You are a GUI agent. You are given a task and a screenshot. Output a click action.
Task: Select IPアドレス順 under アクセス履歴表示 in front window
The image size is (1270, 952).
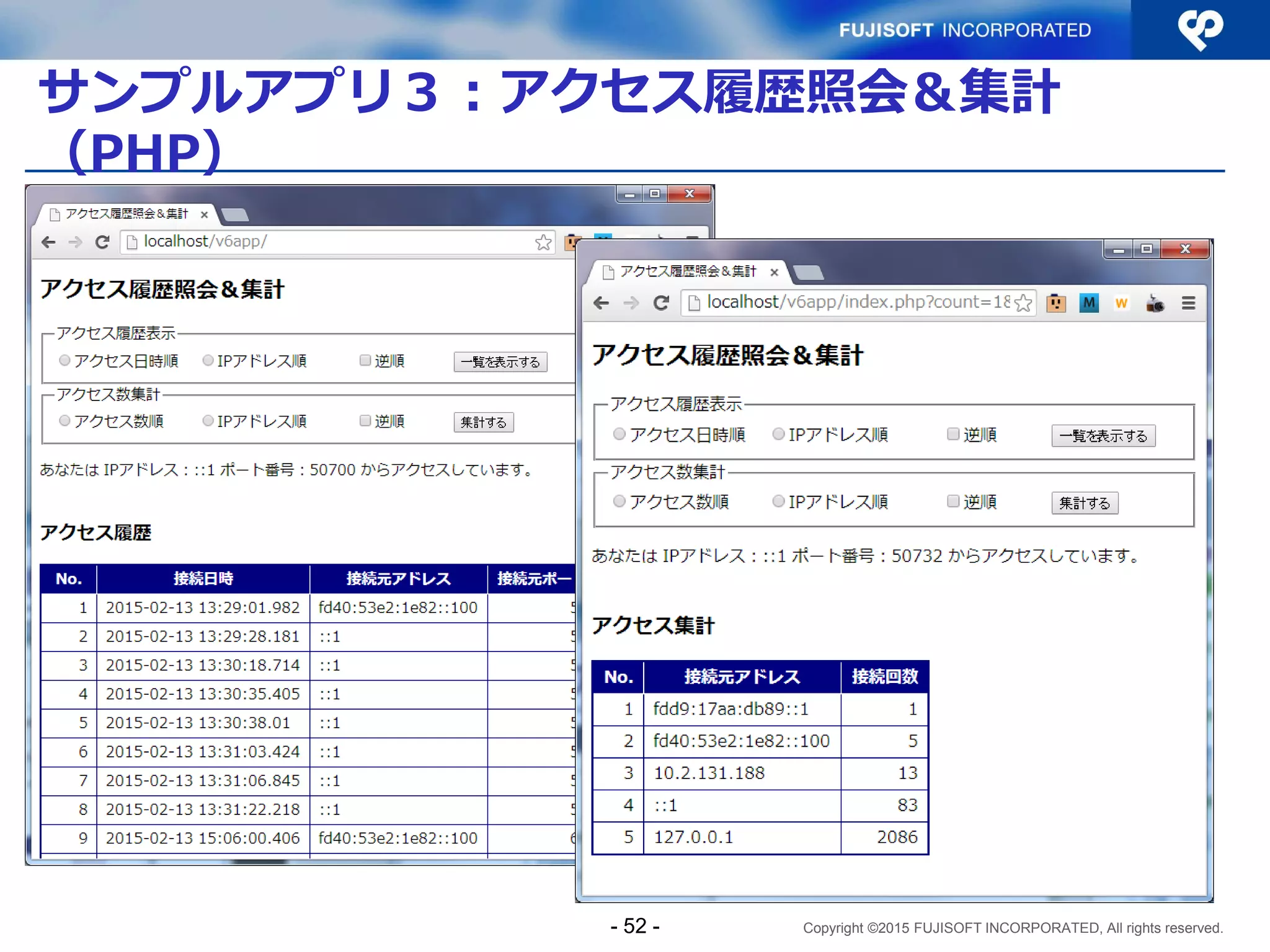[x=778, y=434]
